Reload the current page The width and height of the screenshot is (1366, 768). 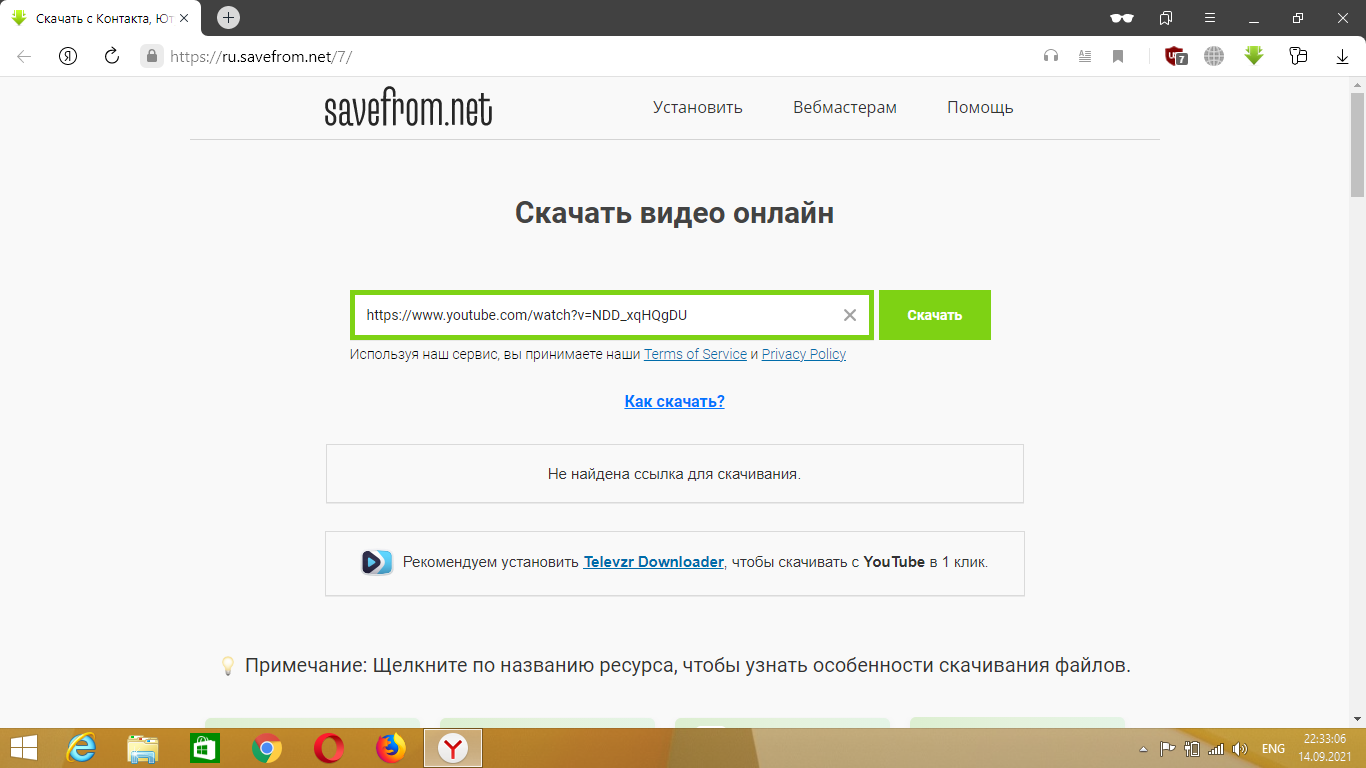112,56
